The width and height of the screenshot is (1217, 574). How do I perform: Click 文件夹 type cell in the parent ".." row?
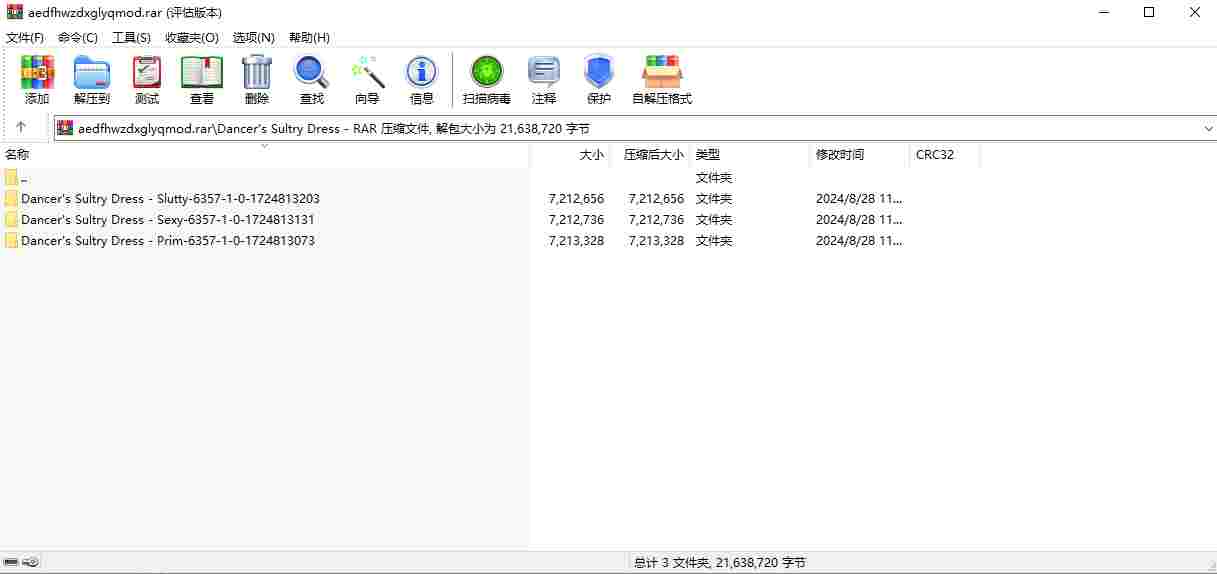point(714,177)
